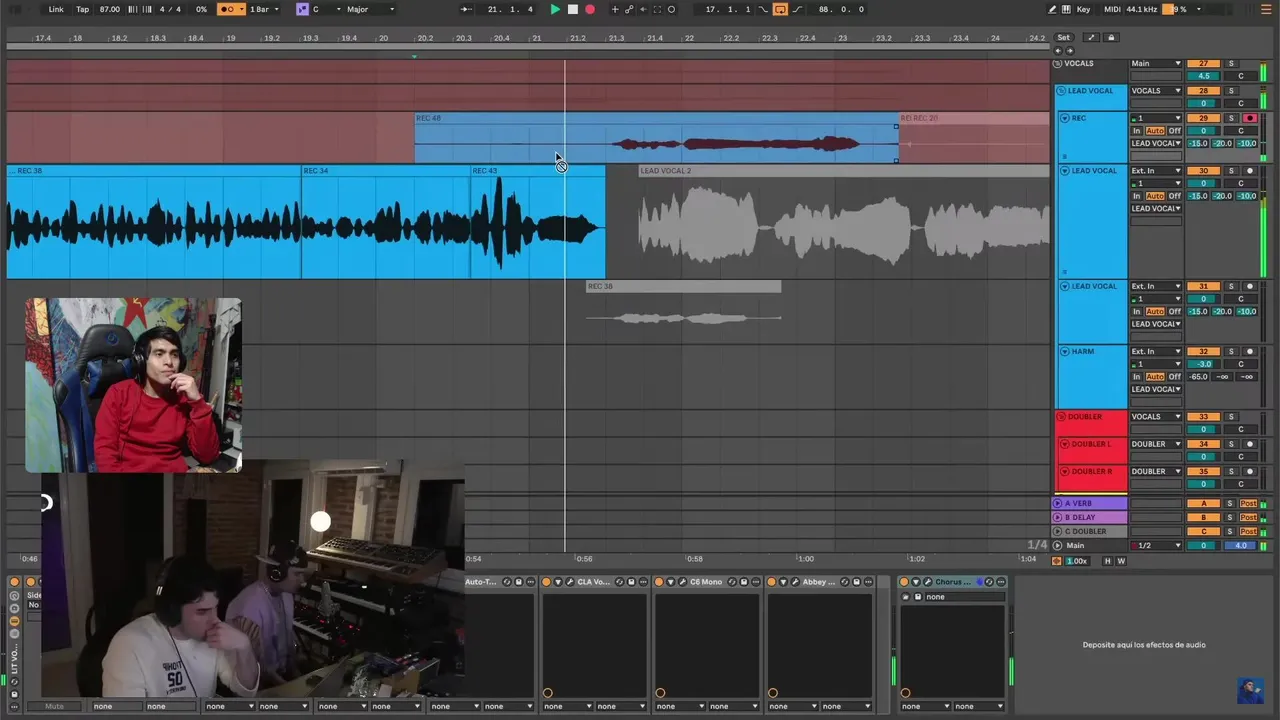Screen dimensions: 1280x720
Task: Arm LEAD VOCAL track 30 for recording
Action: 1249,171
